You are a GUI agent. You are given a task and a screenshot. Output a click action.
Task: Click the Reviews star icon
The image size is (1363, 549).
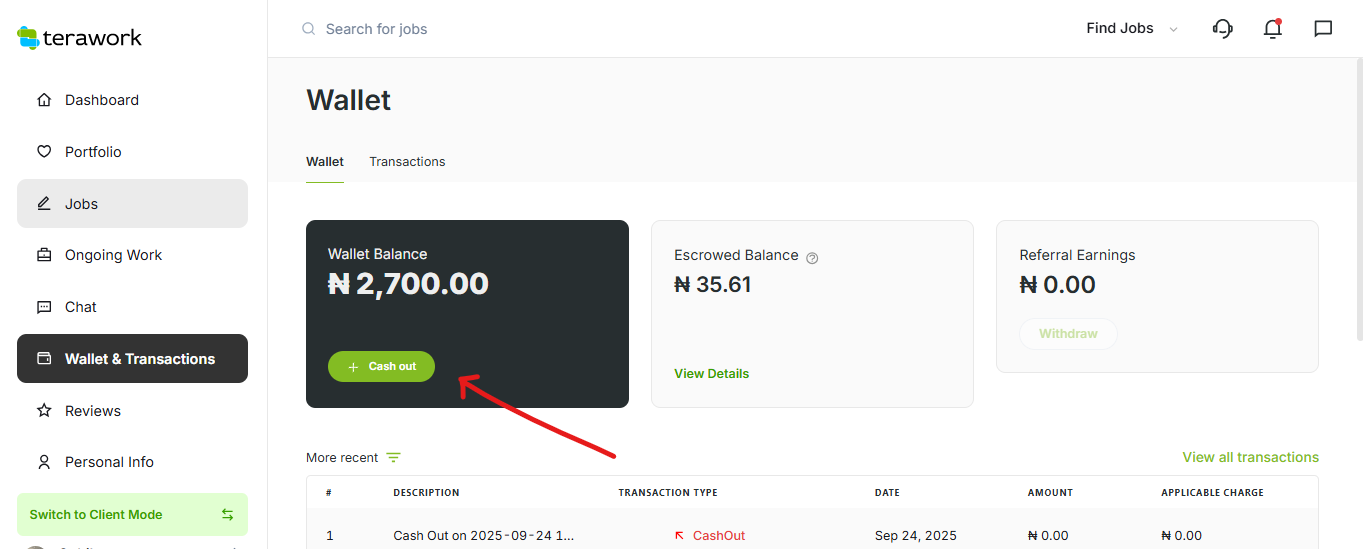pos(44,411)
